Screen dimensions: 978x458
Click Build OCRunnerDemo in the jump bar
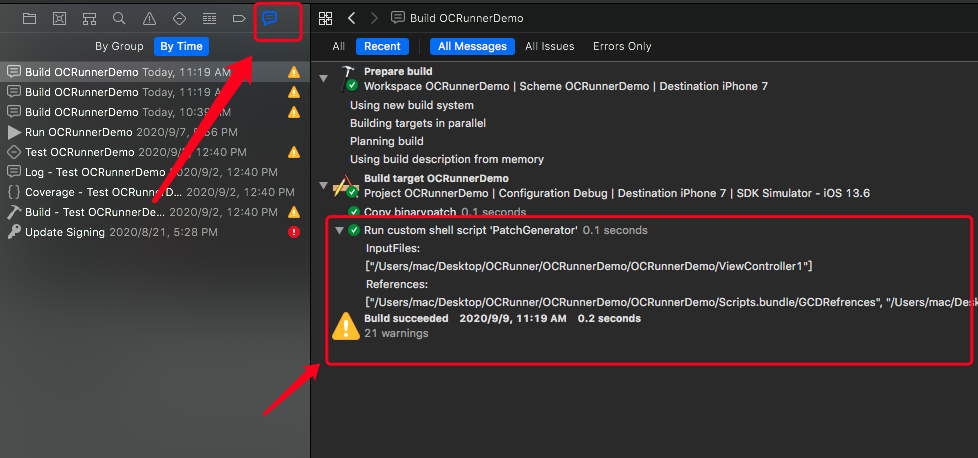point(457,18)
